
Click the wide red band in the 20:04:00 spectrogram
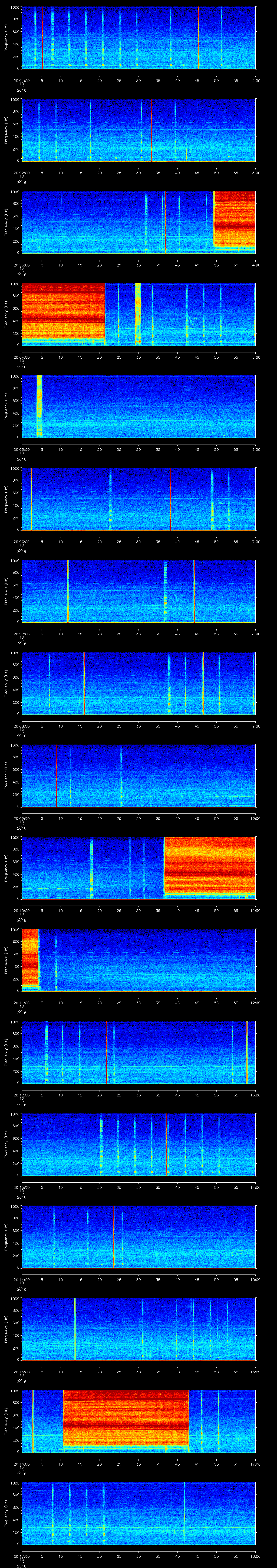(x=63, y=313)
